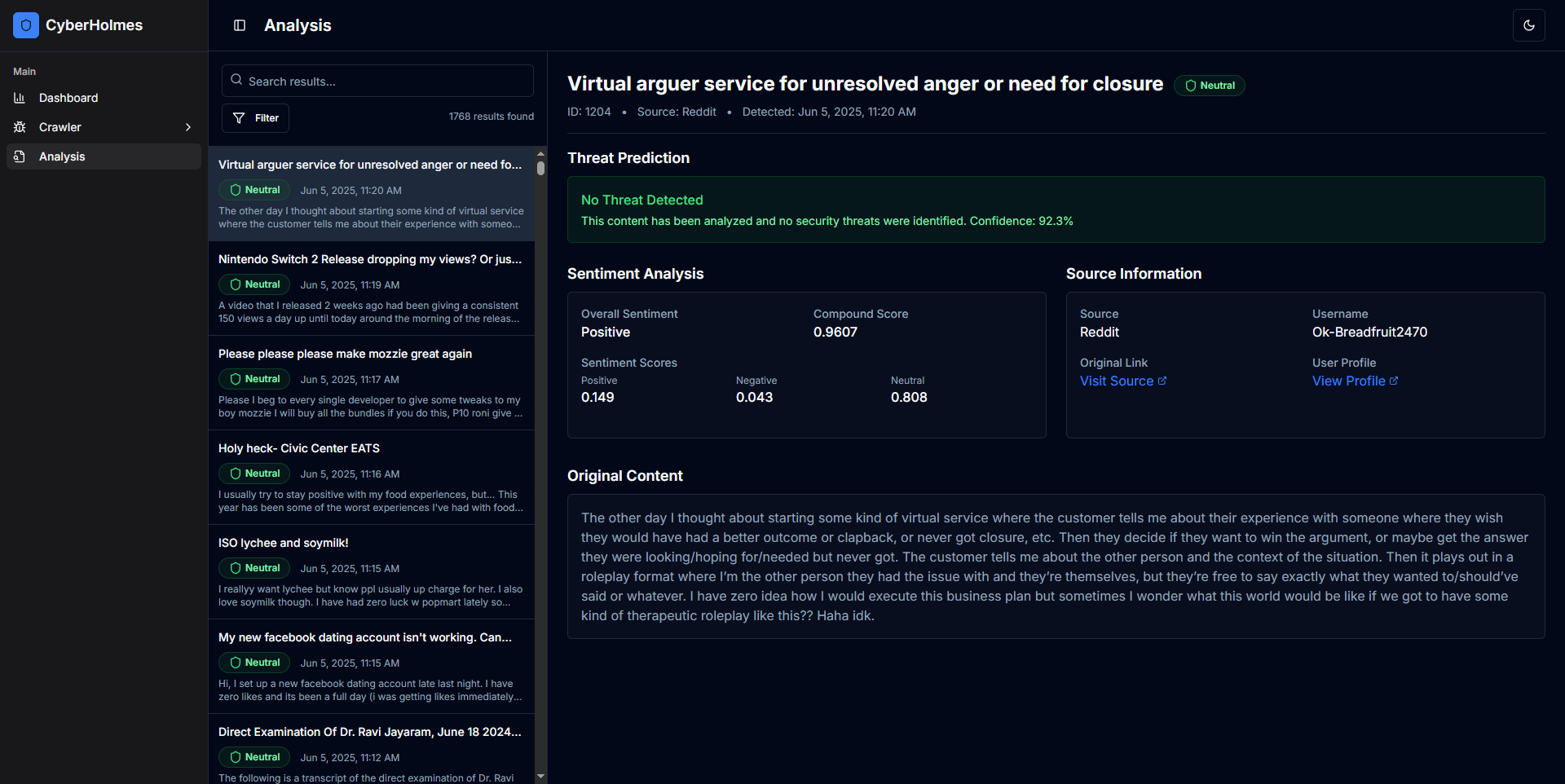1565x784 pixels.
Task: Click the '1768 results found' text
Action: [x=492, y=117]
